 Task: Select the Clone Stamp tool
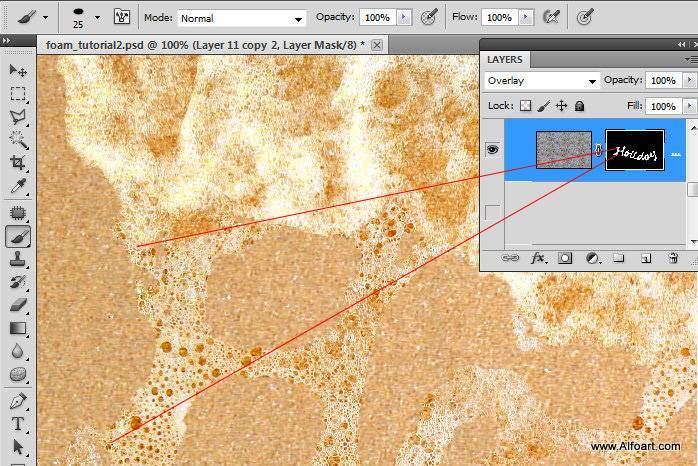click(18, 259)
